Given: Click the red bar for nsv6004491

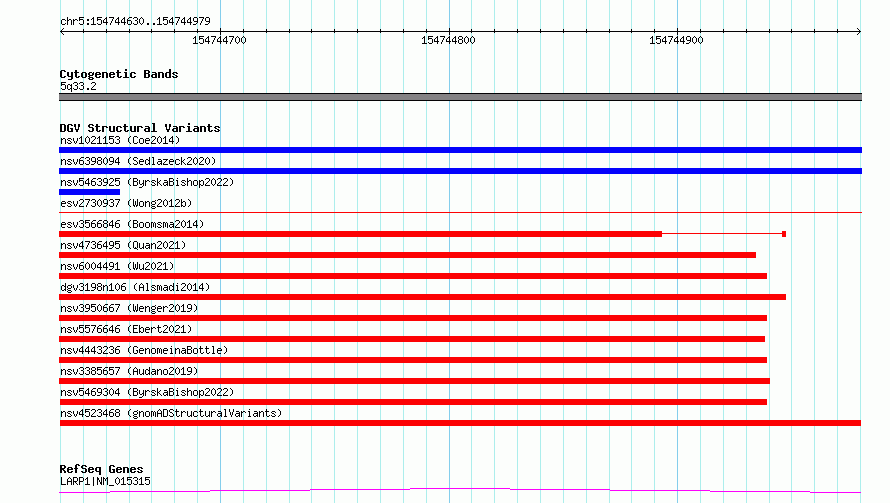Looking at the screenshot, I should coord(413,276).
